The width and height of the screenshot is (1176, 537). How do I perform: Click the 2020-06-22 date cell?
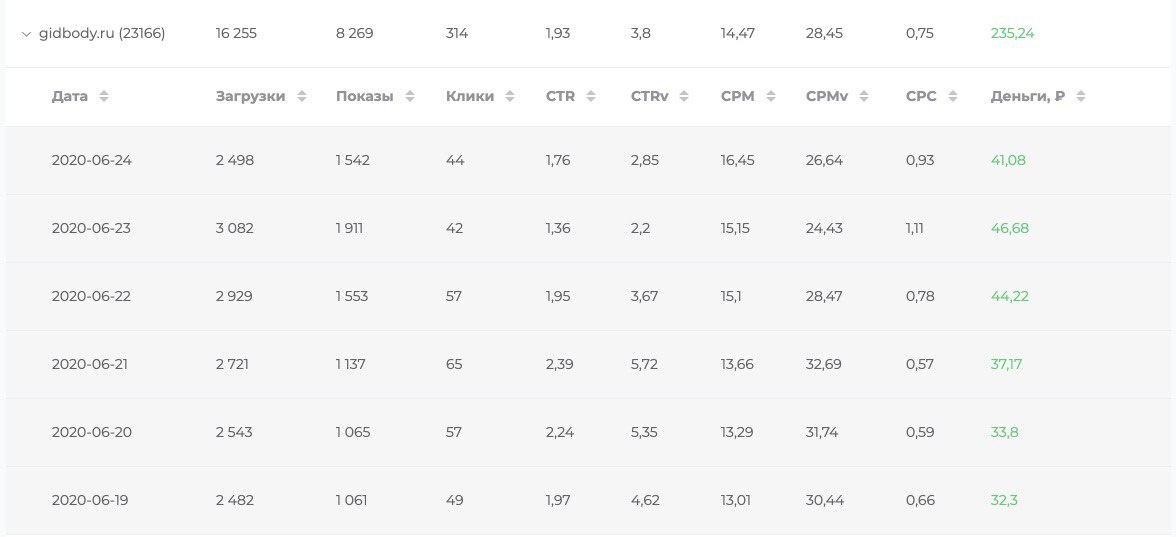pyautogui.click(x=92, y=296)
